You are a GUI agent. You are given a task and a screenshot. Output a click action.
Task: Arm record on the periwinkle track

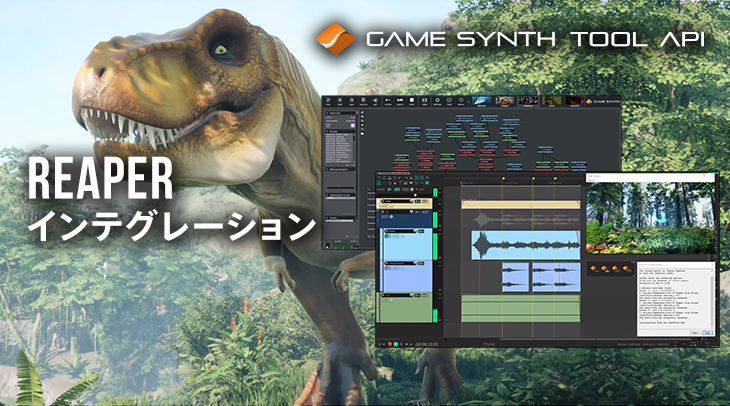386,264
